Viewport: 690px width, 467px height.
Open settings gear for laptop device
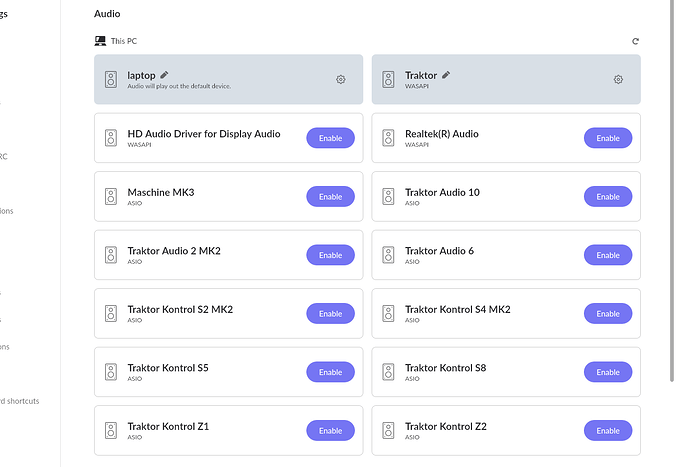(x=340, y=80)
